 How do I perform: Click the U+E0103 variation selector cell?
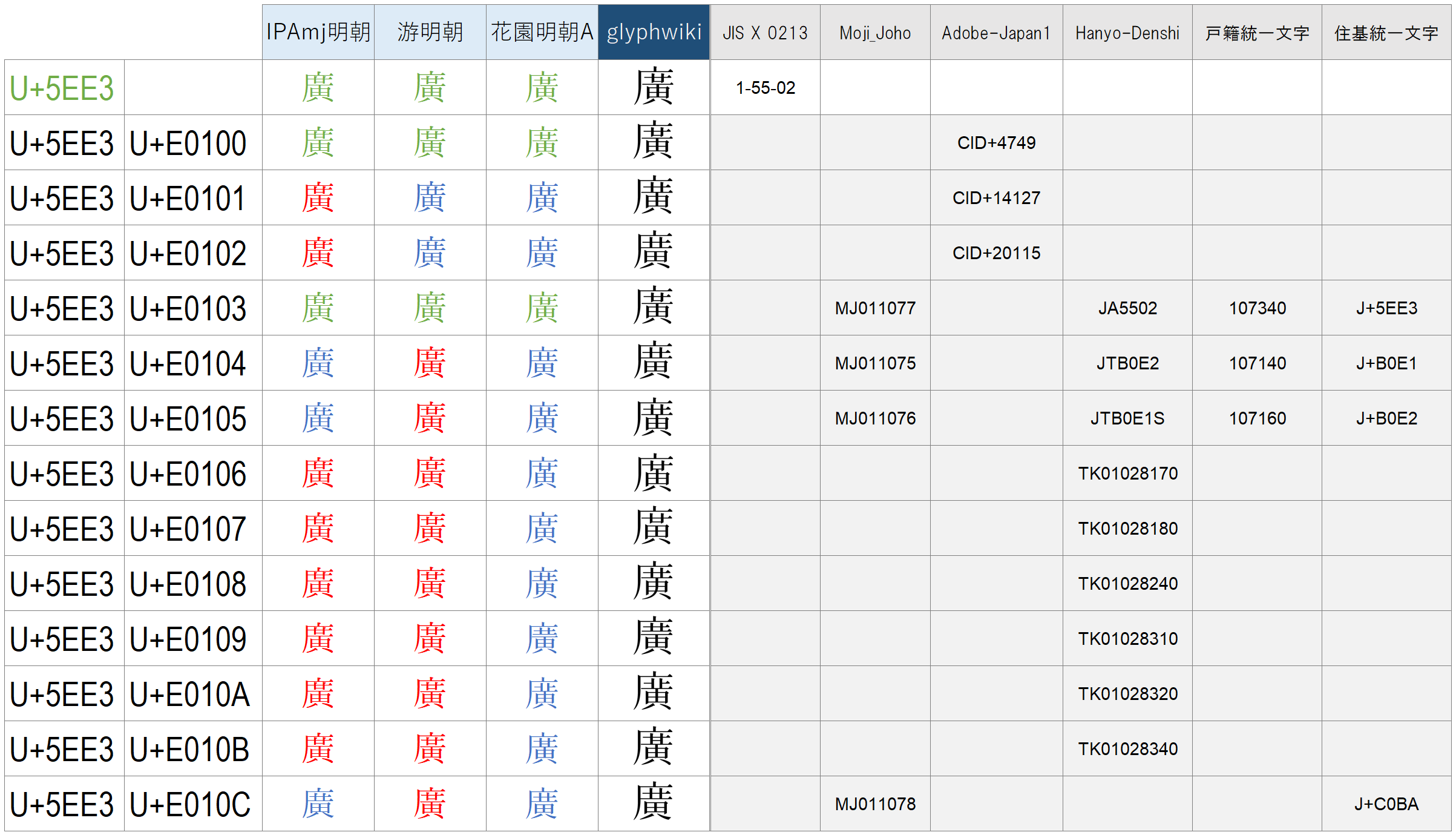(x=193, y=308)
